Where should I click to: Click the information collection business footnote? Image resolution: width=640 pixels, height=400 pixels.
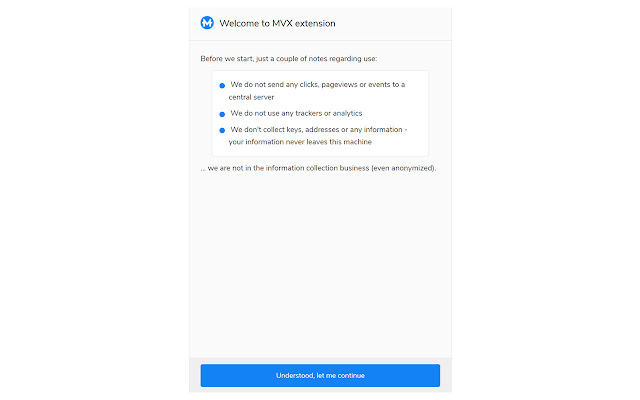click(318, 168)
